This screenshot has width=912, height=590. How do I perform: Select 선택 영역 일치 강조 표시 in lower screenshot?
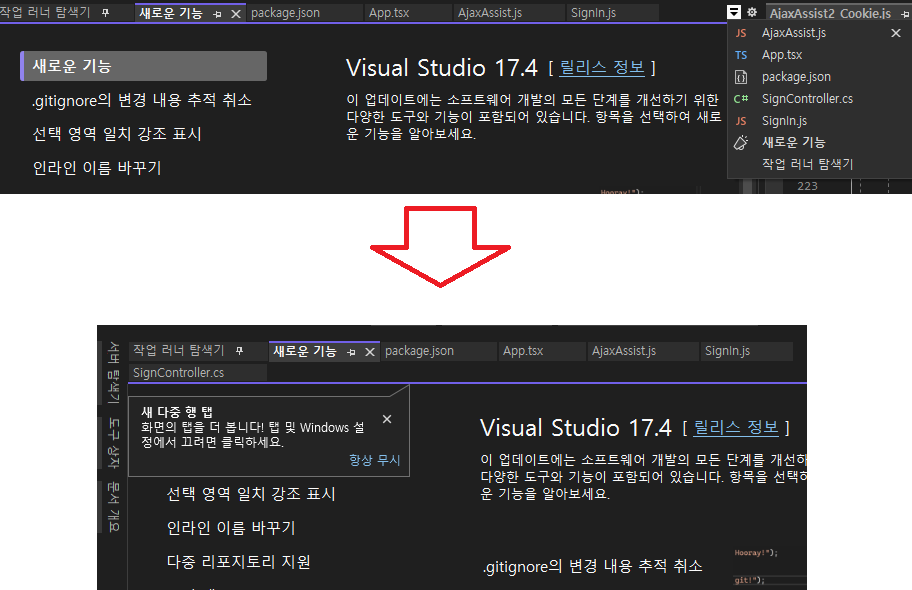click(251, 494)
